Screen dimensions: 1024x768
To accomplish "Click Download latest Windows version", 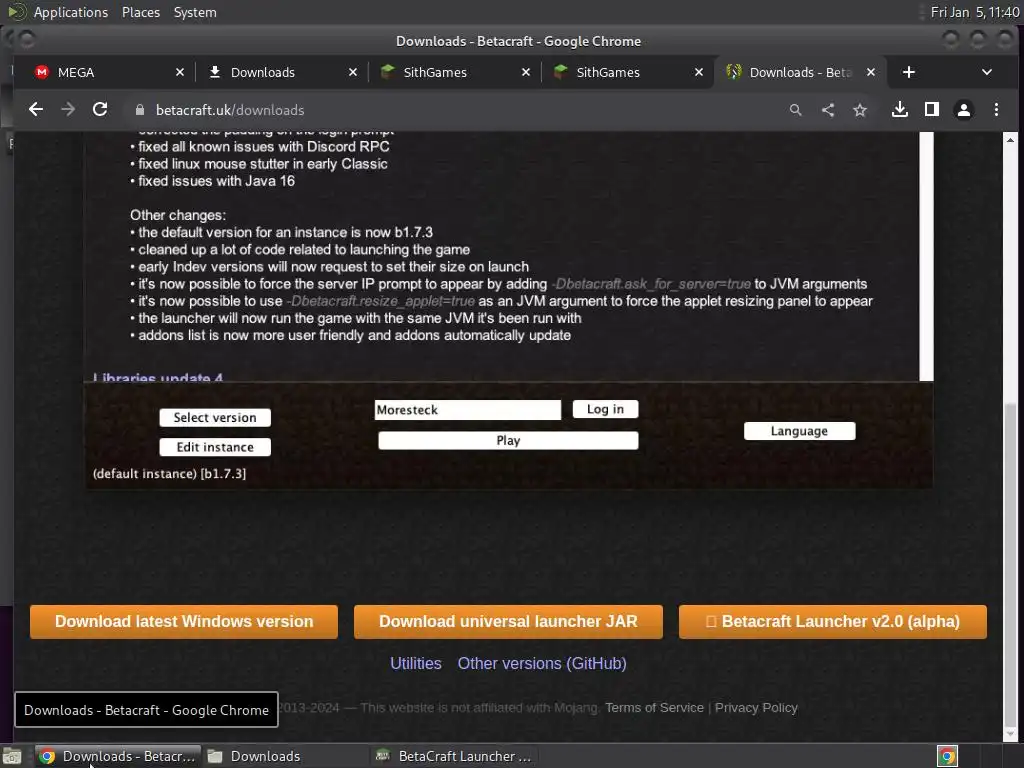I will (184, 621).
